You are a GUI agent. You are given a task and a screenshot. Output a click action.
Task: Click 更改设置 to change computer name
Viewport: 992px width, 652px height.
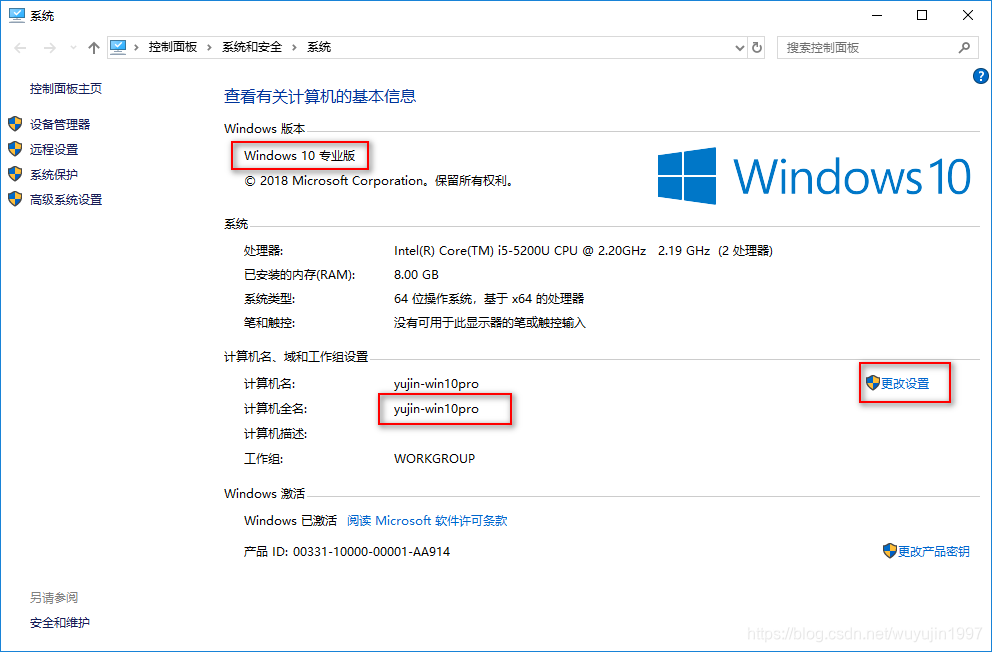[x=905, y=383]
